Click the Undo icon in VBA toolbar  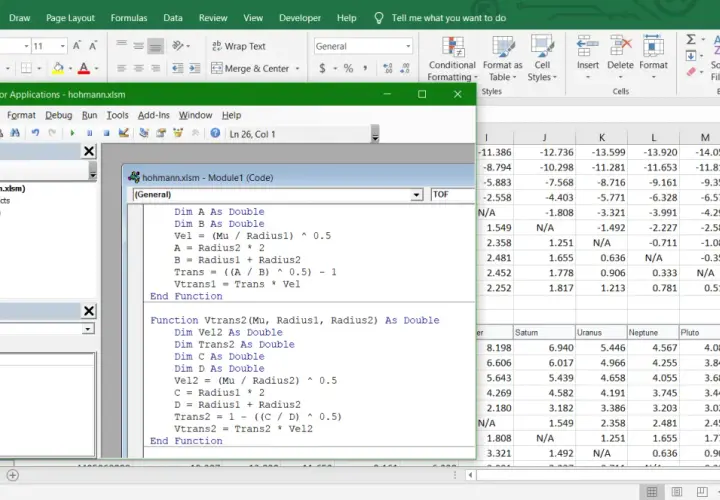click(x=35, y=133)
